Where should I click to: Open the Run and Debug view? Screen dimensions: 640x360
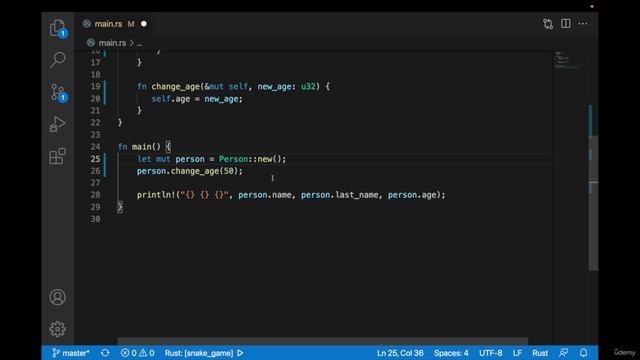click(58, 124)
